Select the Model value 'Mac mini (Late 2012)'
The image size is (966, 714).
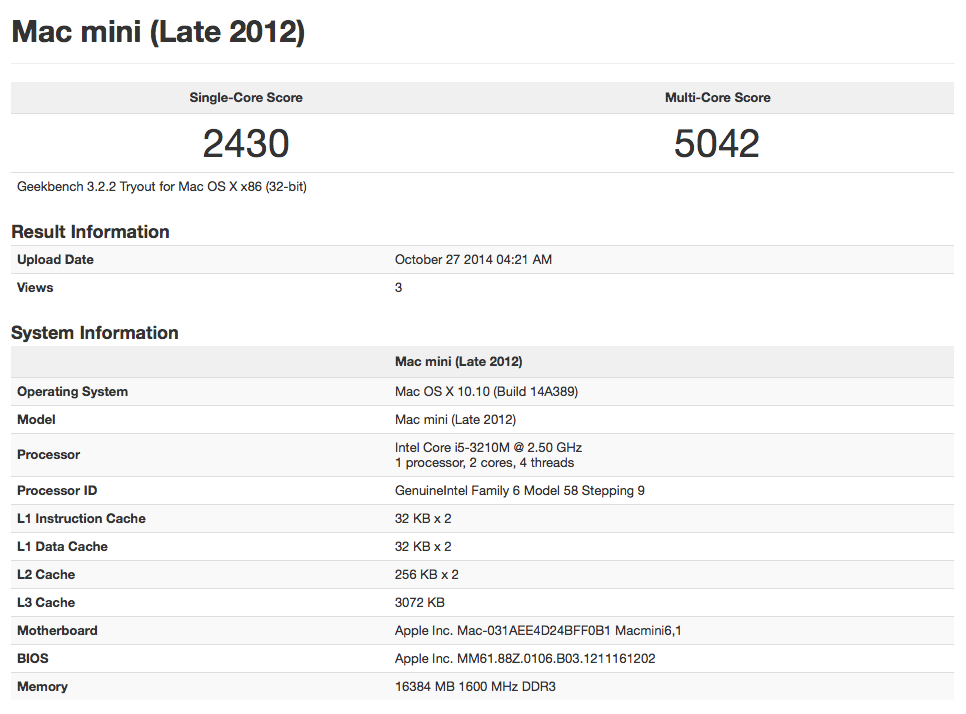pyautogui.click(x=456, y=420)
